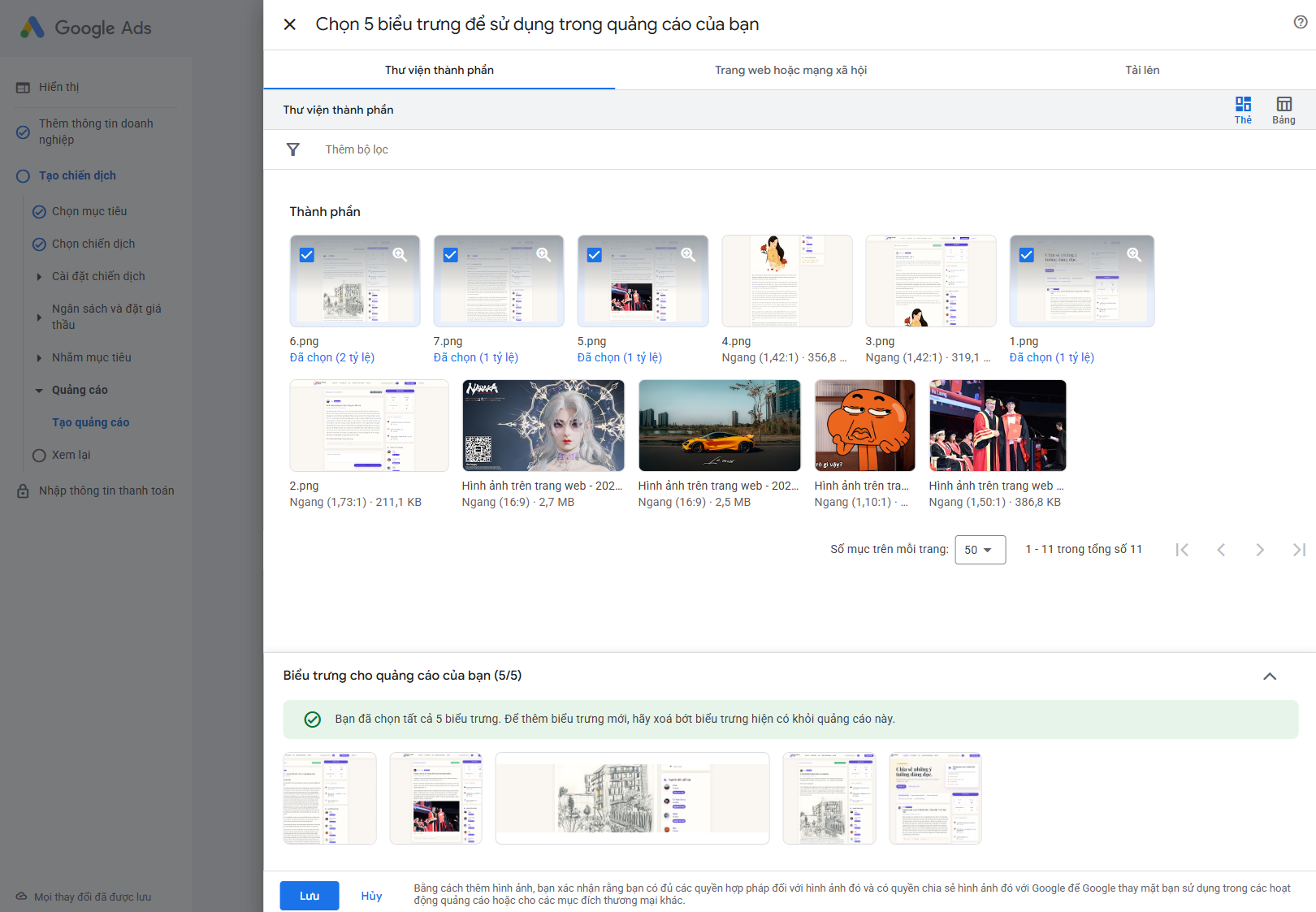Image resolution: width=1316 pixels, height=912 pixels.
Task: Select the 2.png thumbnail
Action: coord(369,426)
